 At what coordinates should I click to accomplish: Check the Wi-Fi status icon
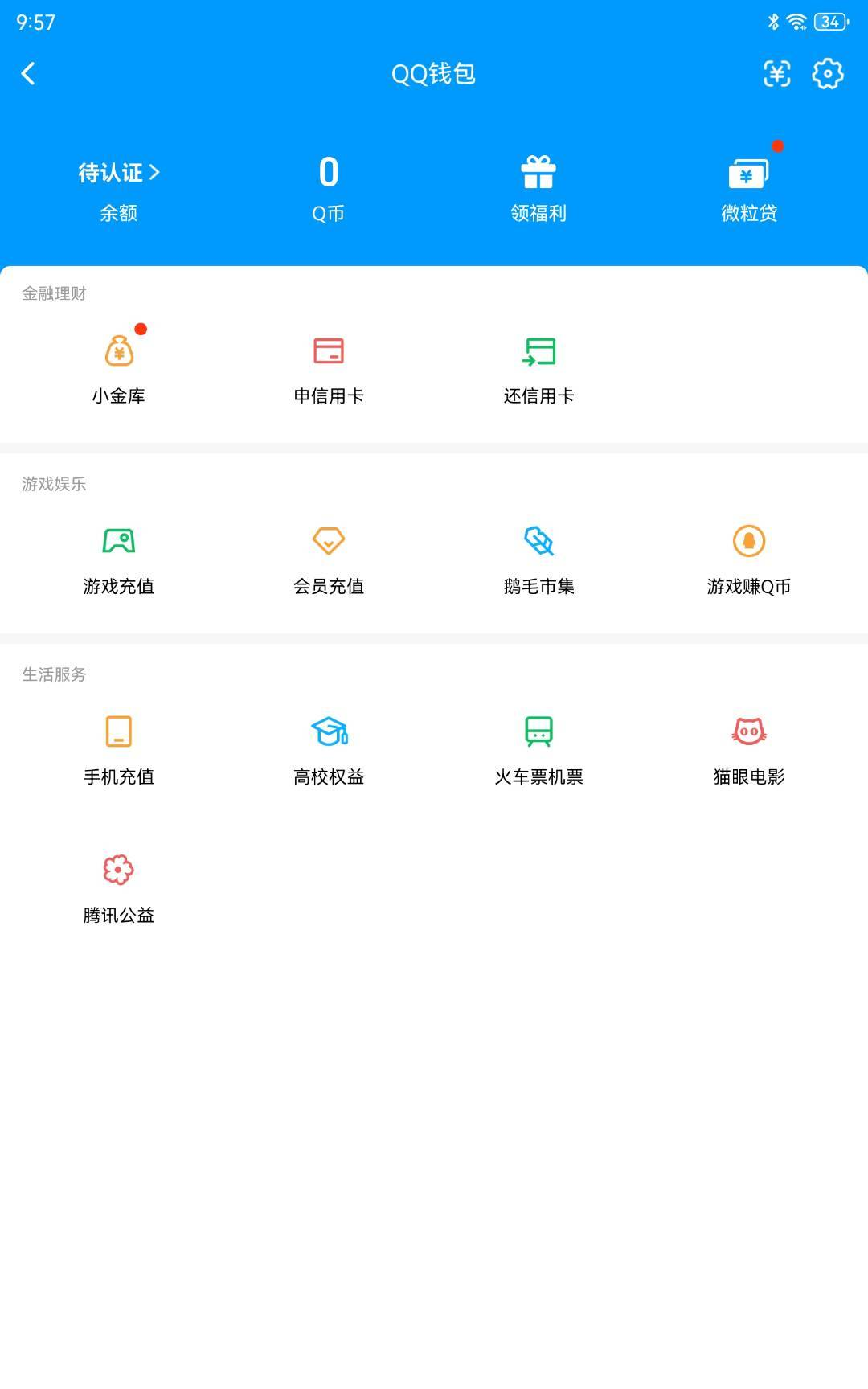(796, 22)
